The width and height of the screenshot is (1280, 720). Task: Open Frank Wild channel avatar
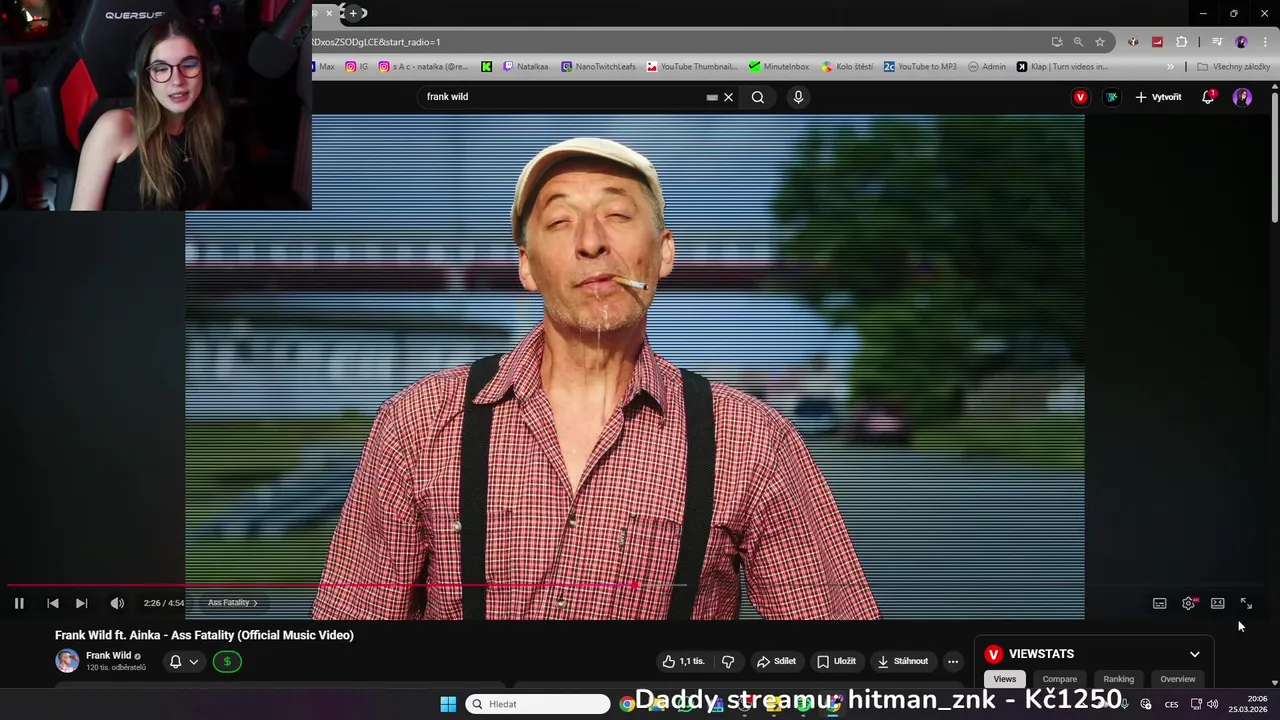[67, 661]
